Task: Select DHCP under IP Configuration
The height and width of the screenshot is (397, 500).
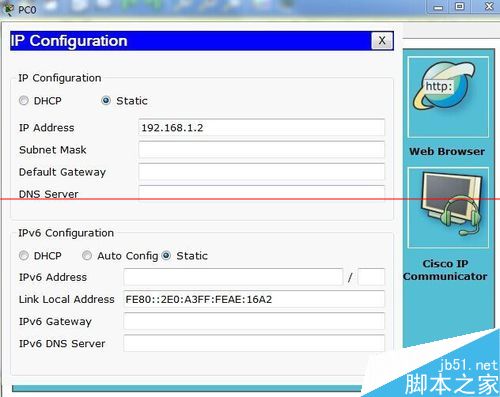Action: pyautogui.click(x=24, y=101)
